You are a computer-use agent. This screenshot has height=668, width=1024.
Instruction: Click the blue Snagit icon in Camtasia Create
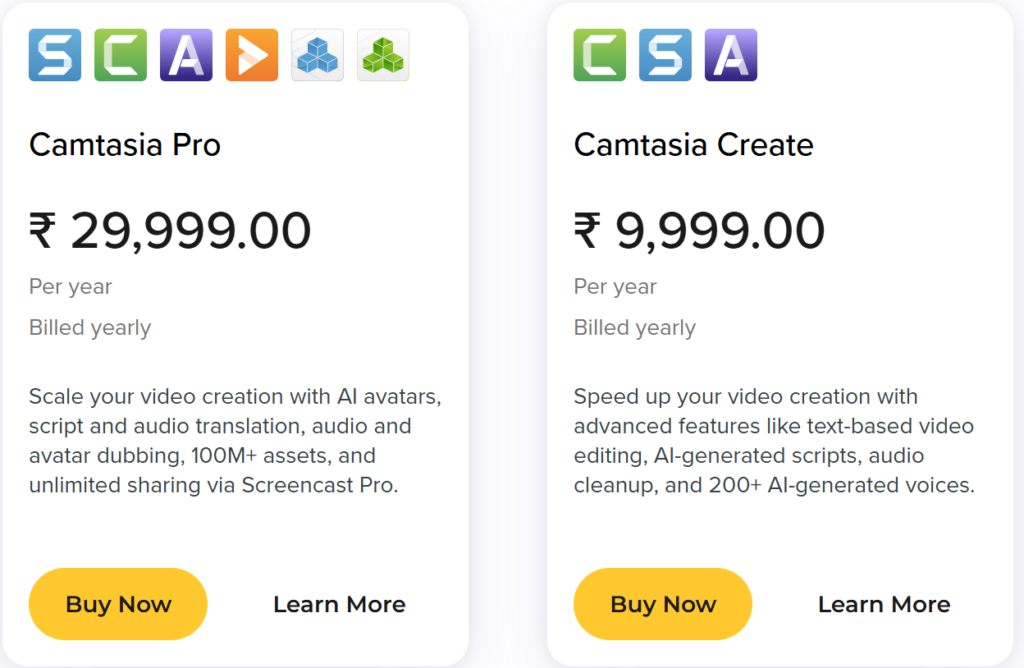(665, 55)
